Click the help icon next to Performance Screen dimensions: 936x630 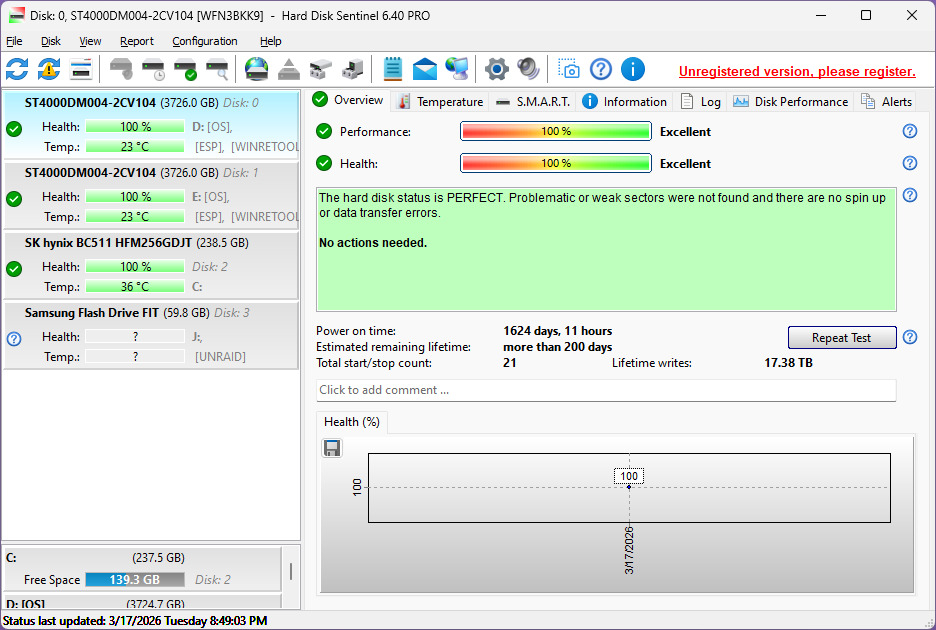point(910,131)
